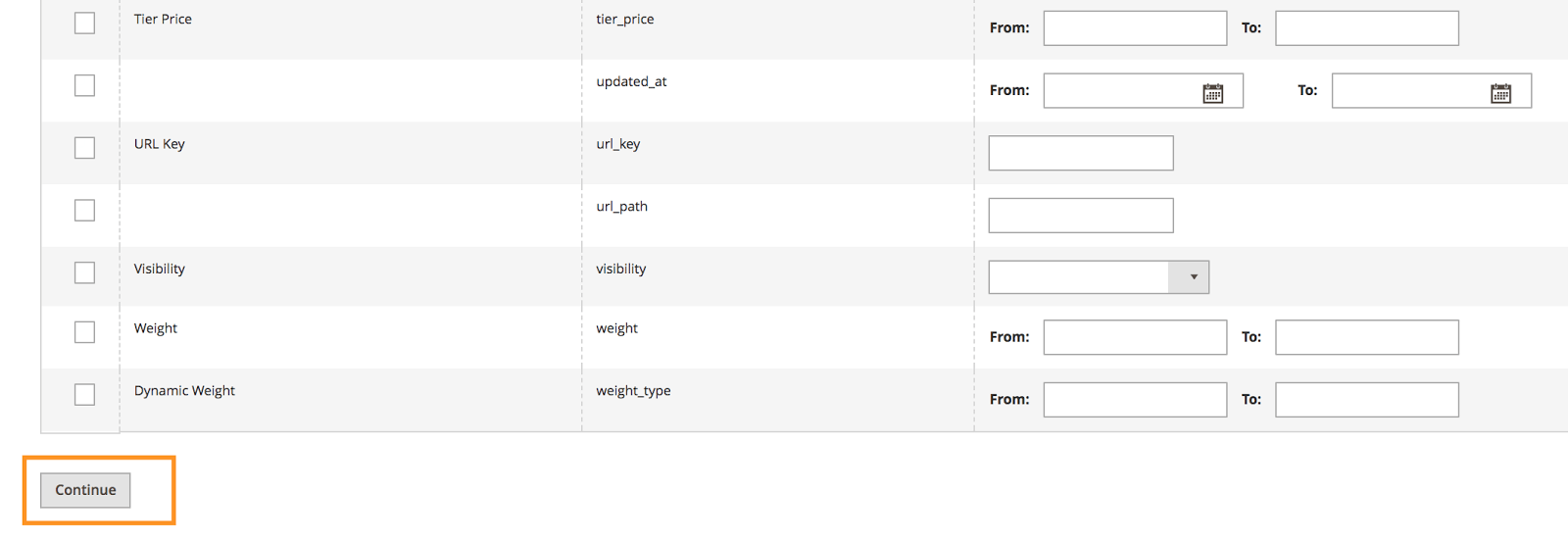Image resolution: width=1568 pixels, height=541 pixels.
Task: Click the url_path filter text box
Action: point(1081,216)
